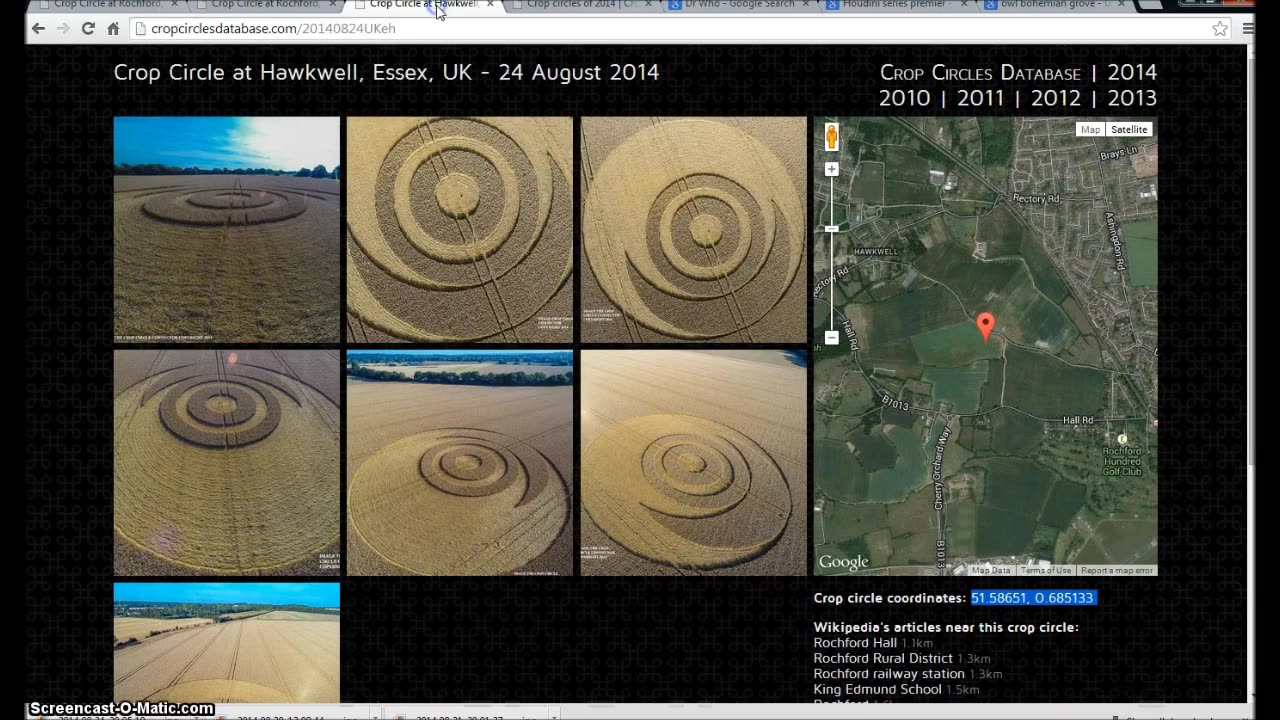The height and width of the screenshot is (720, 1280).
Task: Bookmark this page with the star icon
Action: [1220, 29]
